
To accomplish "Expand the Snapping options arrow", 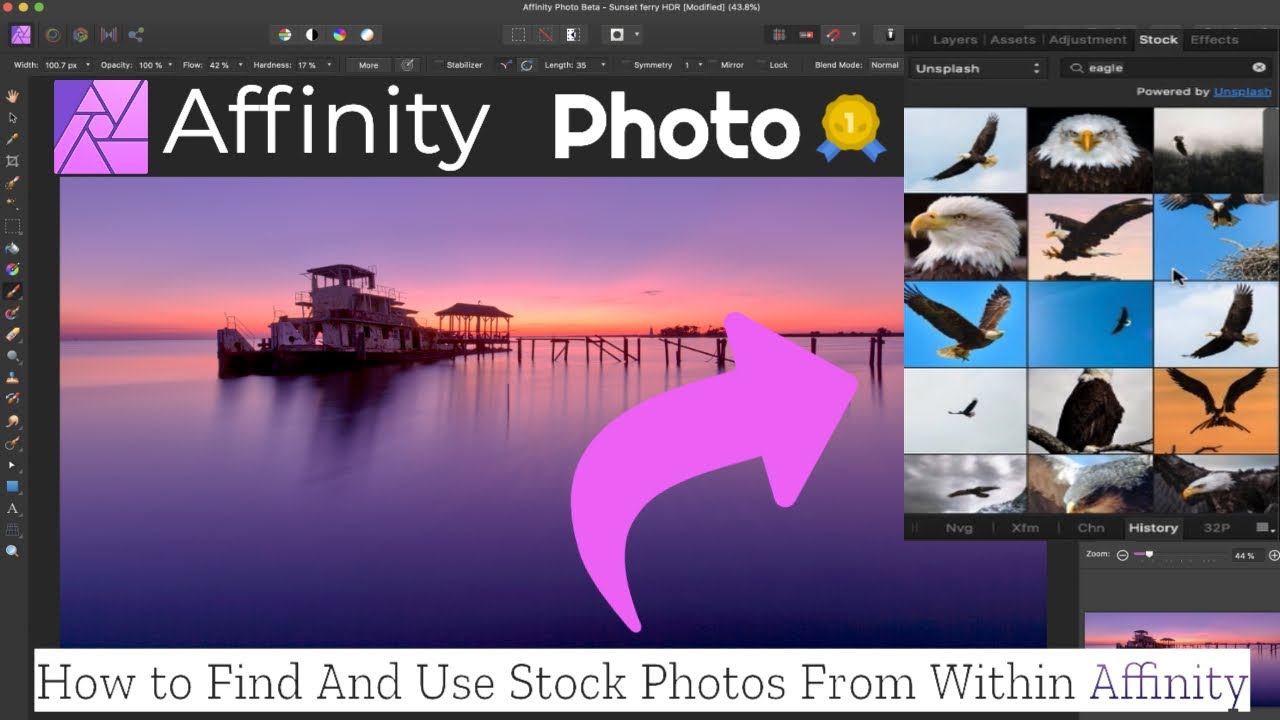I will pos(854,35).
